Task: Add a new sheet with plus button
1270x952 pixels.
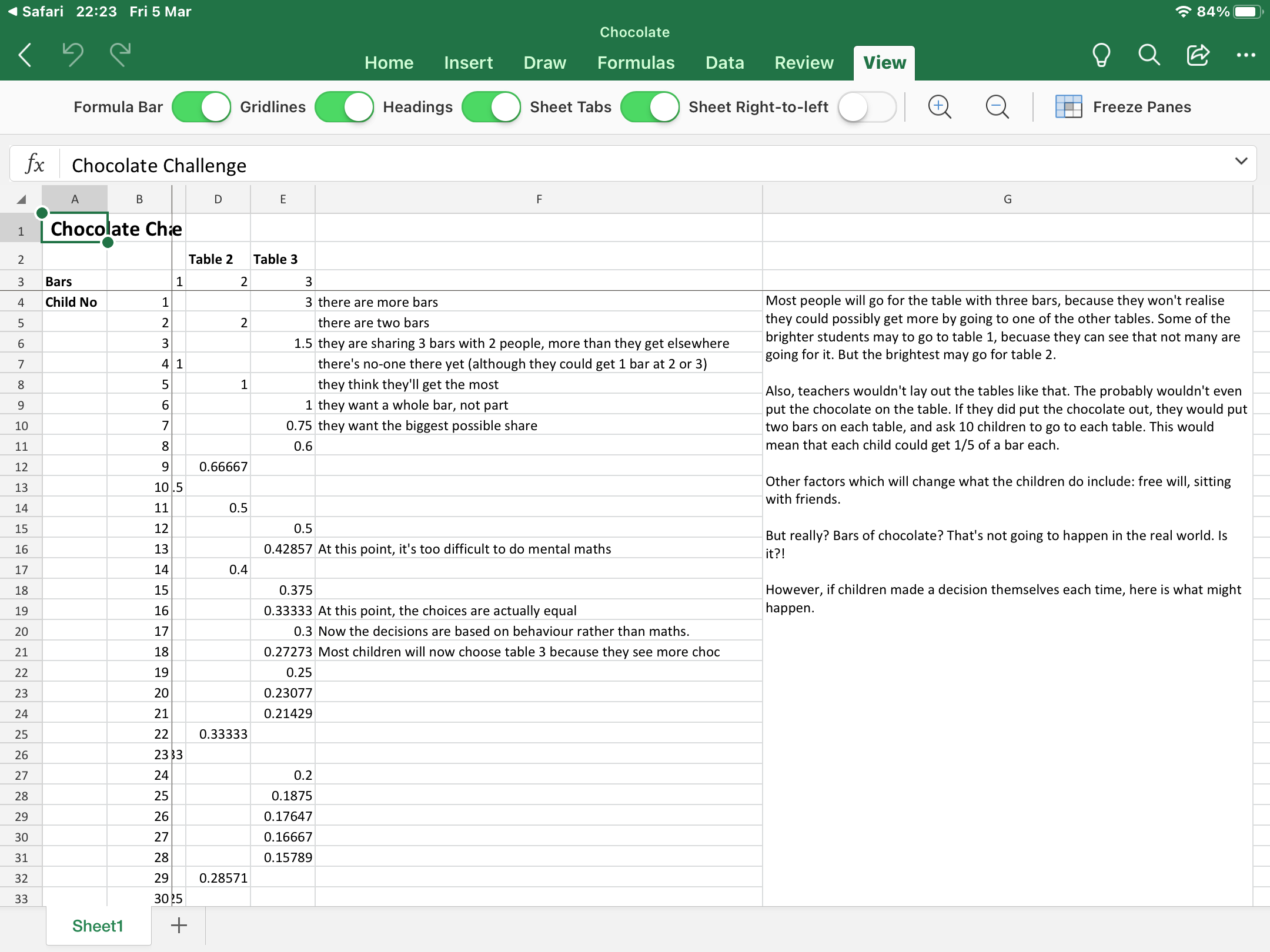Action: point(179,926)
